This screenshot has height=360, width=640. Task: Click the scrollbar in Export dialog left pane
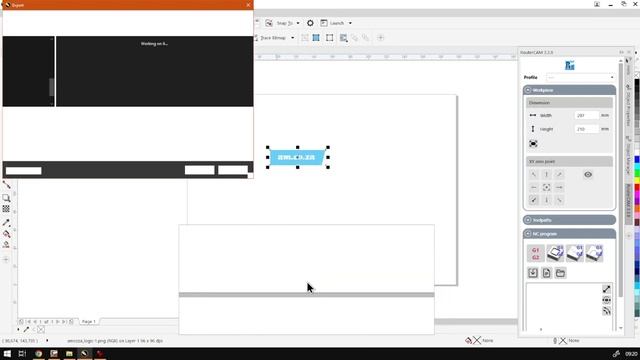coord(51,87)
